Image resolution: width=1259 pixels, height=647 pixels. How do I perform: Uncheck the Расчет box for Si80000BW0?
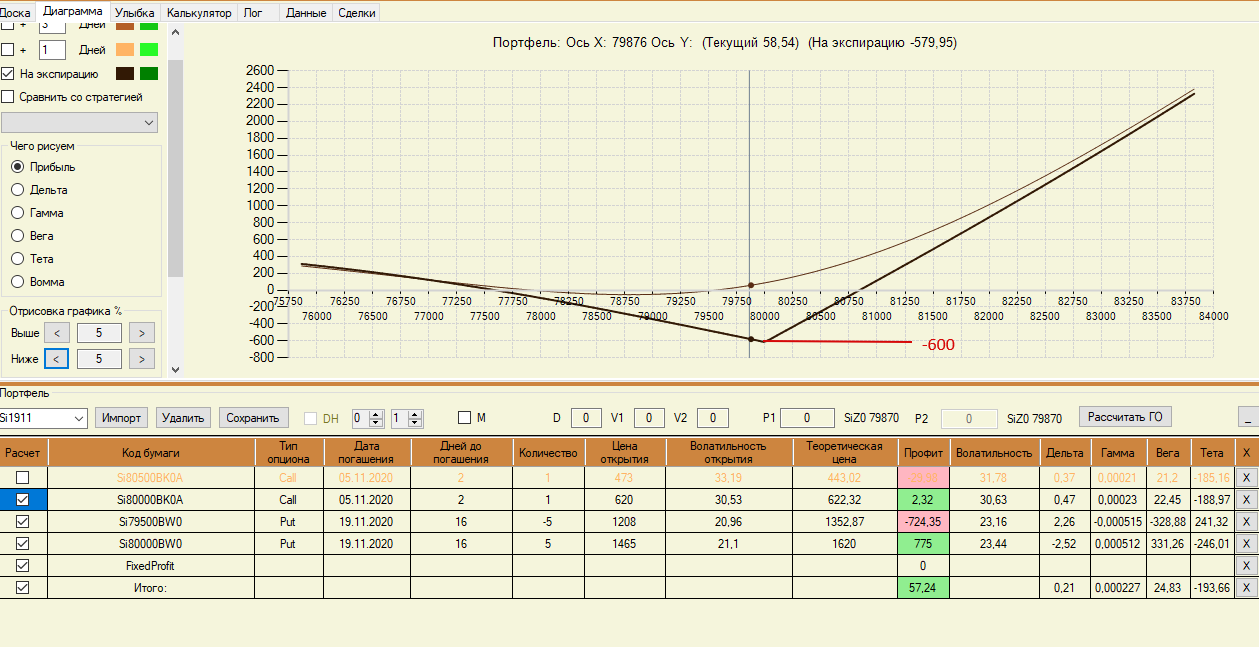(22, 544)
